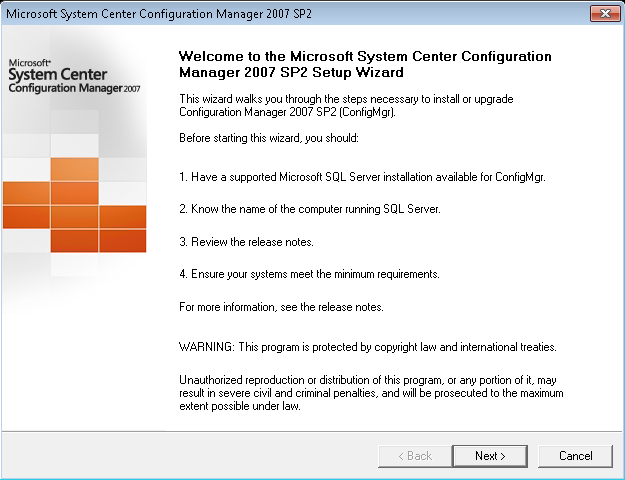Click the 'For more information' release notes line

[281, 307]
